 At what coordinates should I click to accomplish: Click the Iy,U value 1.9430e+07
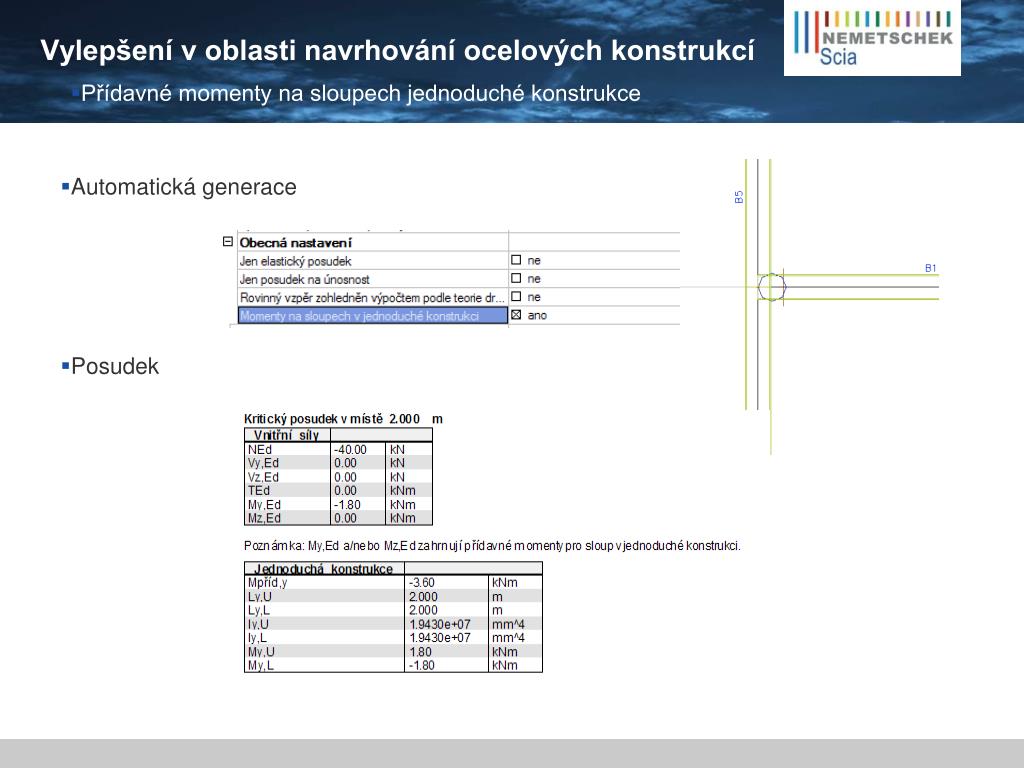[440, 624]
